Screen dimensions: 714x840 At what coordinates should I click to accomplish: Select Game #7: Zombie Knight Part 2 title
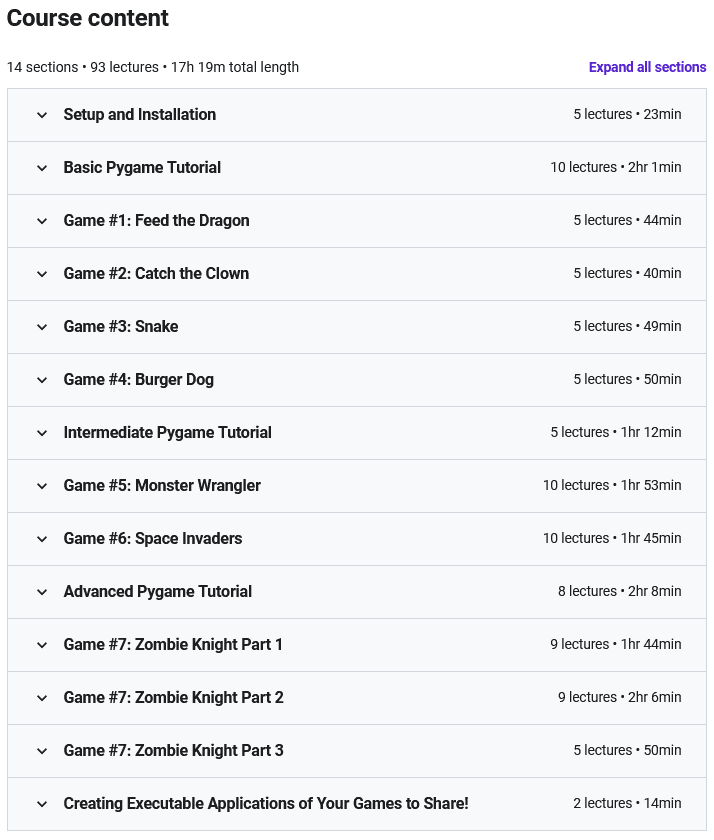point(174,698)
